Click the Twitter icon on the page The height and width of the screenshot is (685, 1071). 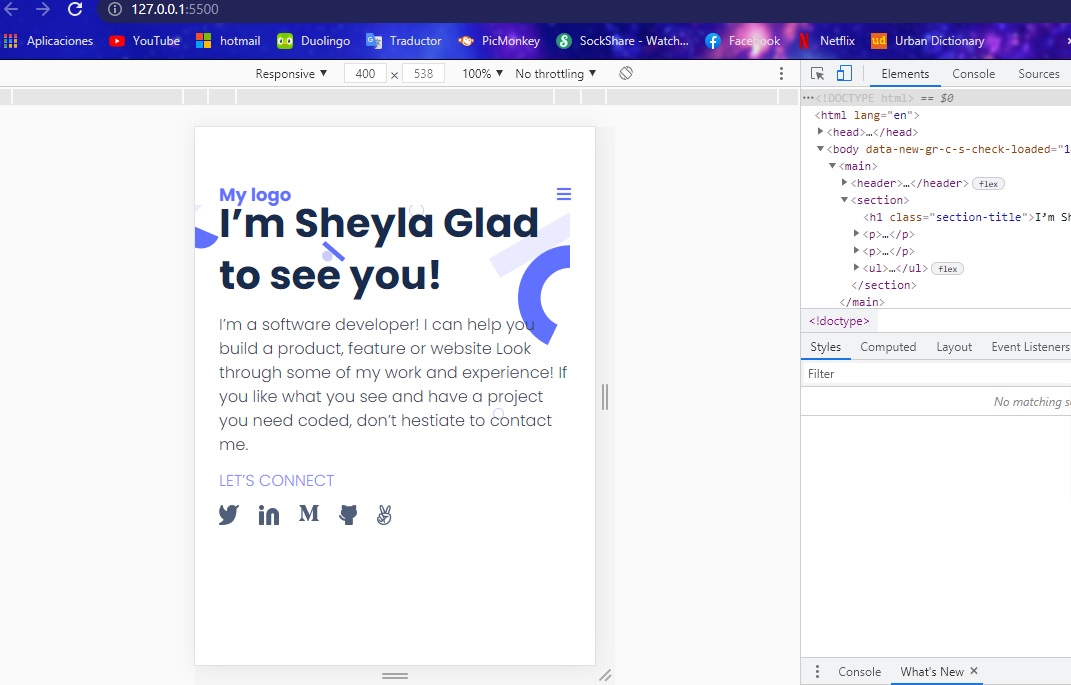coord(228,514)
